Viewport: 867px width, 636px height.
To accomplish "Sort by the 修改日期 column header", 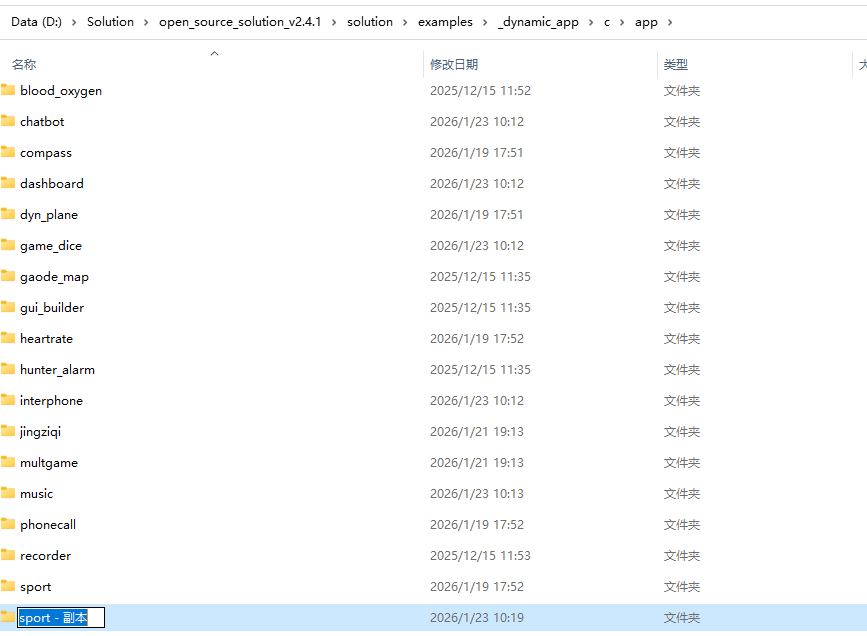I will point(454,65).
